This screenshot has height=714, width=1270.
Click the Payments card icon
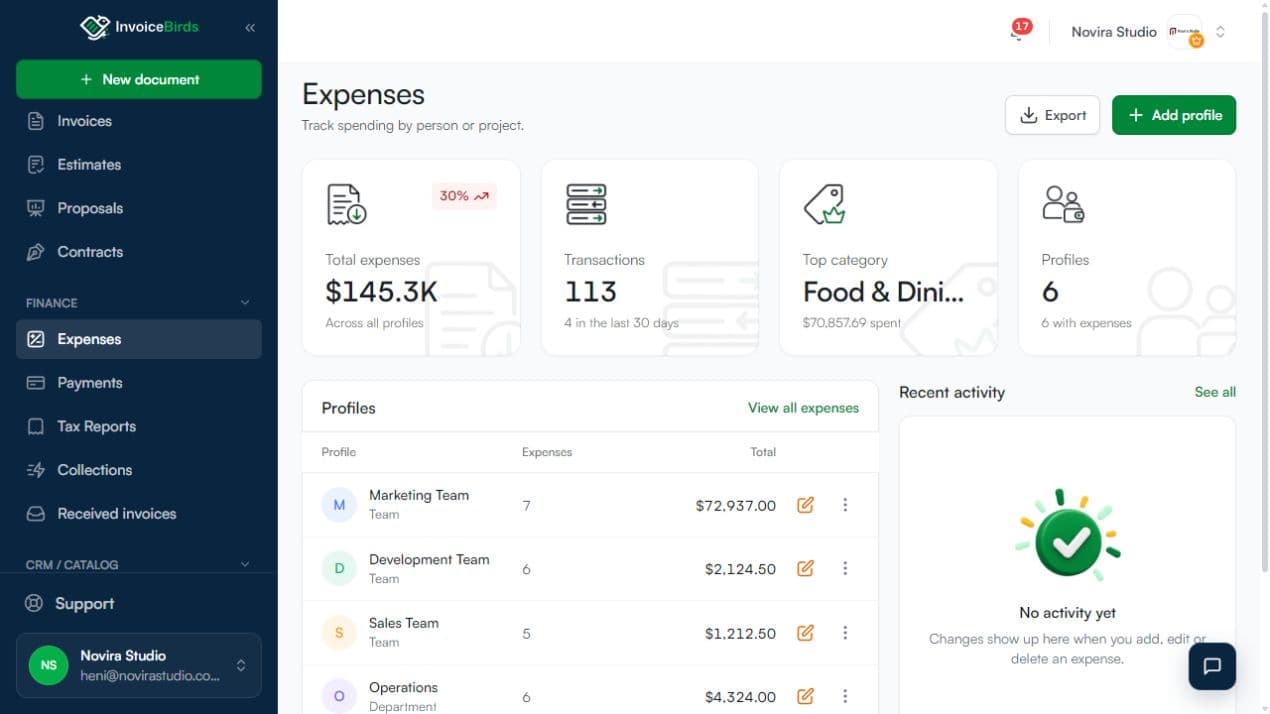coord(36,383)
